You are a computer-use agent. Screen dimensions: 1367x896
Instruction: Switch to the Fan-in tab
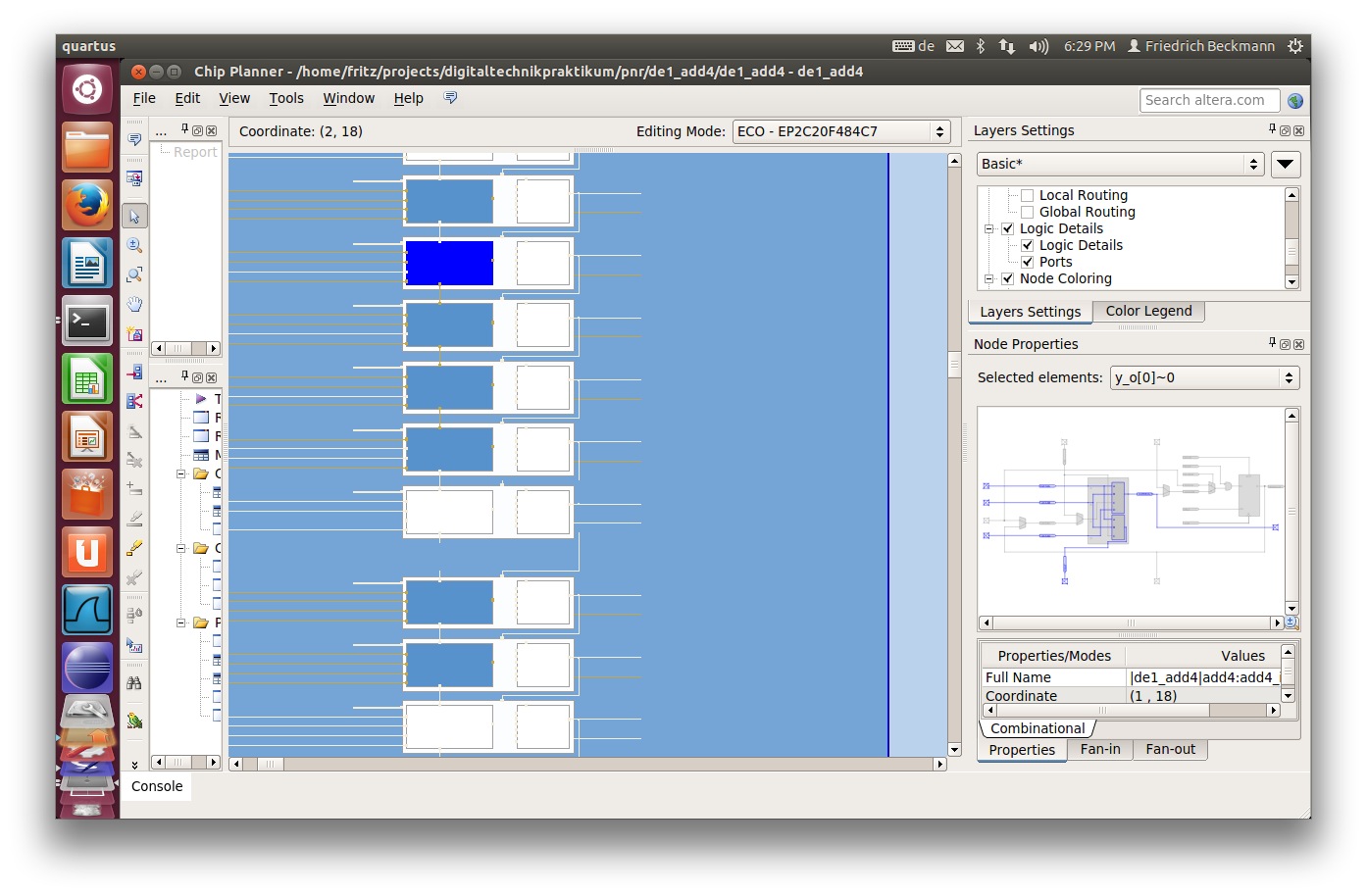click(x=1099, y=749)
